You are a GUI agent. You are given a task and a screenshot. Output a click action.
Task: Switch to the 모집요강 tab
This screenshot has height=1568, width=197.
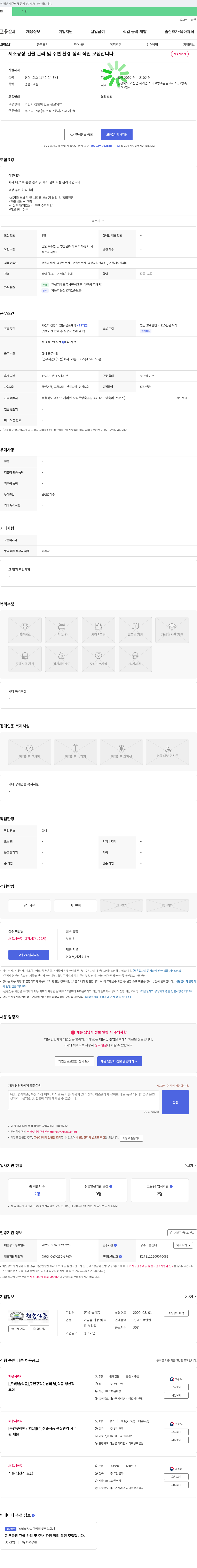pos(6,44)
